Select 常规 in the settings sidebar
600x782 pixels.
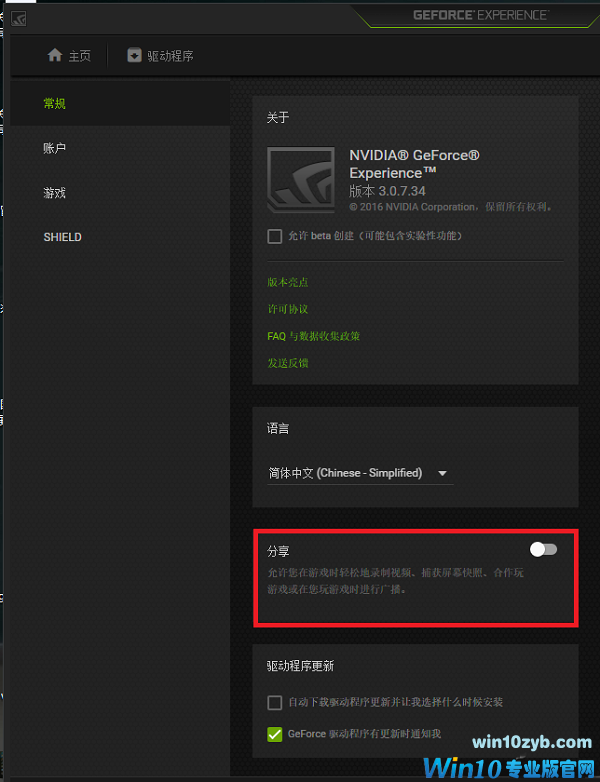pyautogui.click(x=120, y=104)
